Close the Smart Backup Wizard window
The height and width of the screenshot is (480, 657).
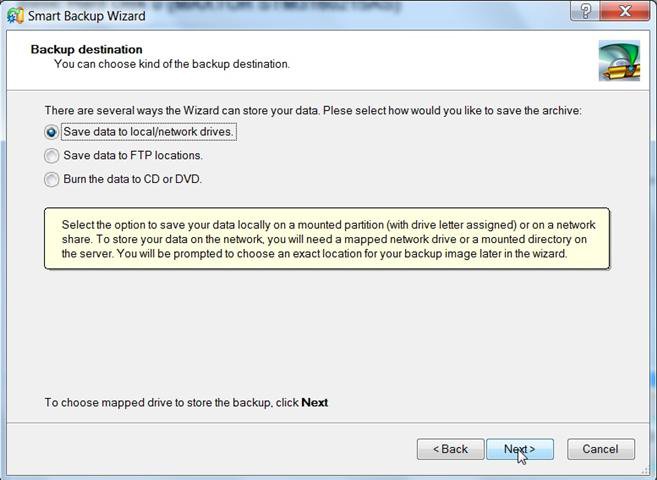pyautogui.click(x=624, y=10)
